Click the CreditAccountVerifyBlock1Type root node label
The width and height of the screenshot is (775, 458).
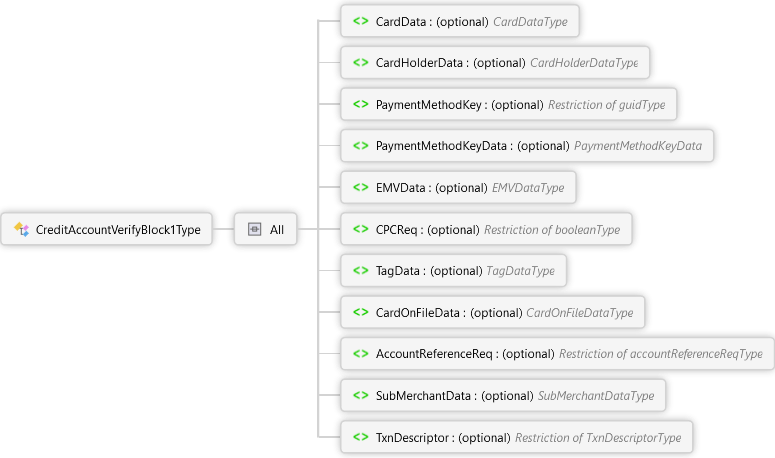[x=118, y=230]
